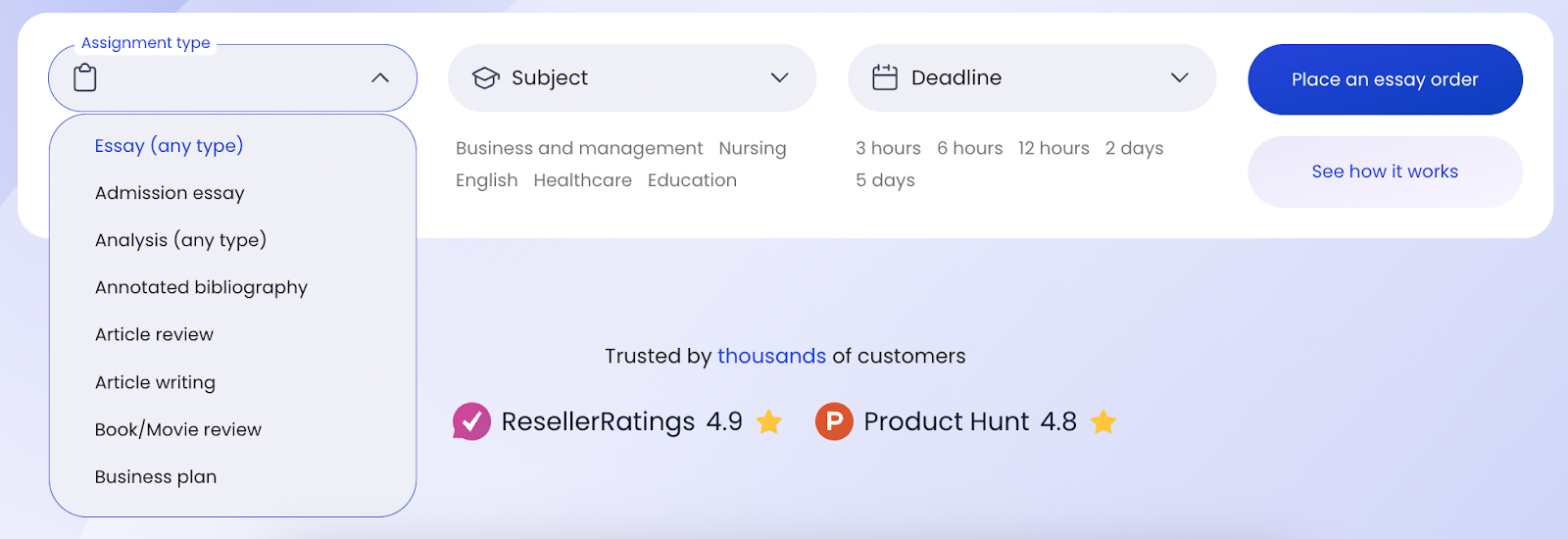Viewport: 1568px width, 539px height.
Task: Click the Product Hunt logo icon
Action: [x=834, y=421]
